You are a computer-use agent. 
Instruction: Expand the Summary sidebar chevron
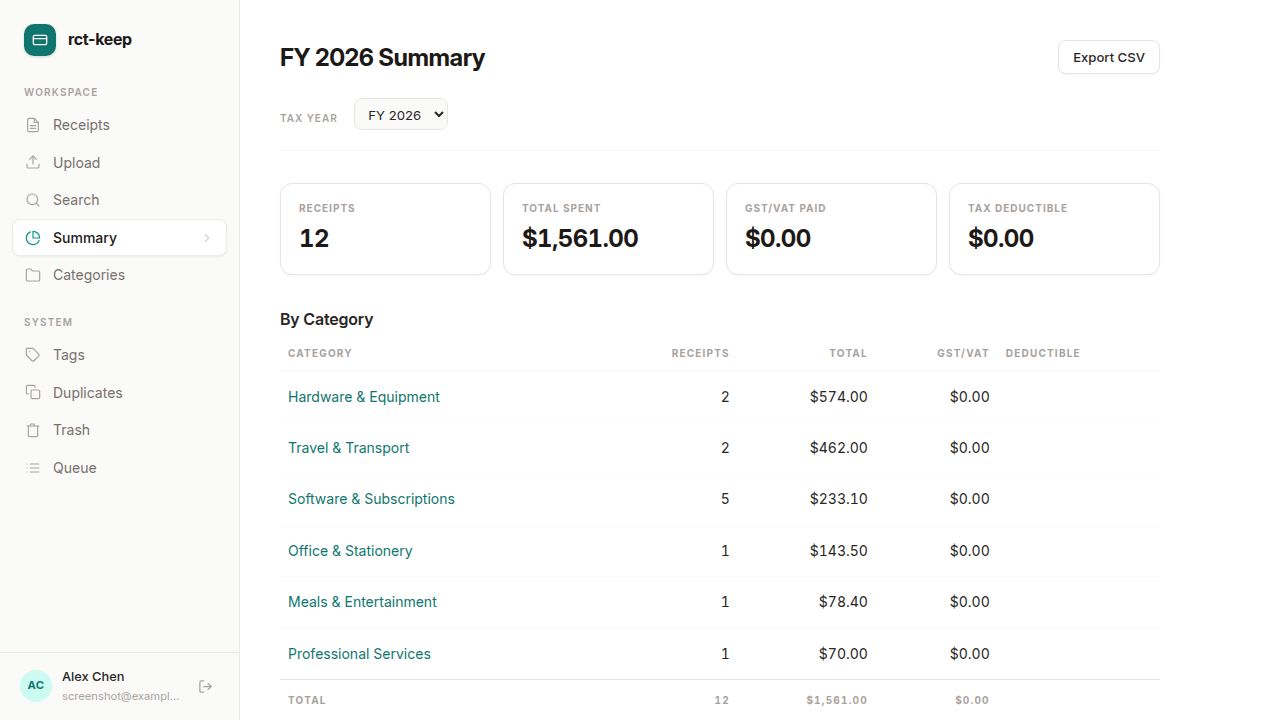coord(207,237)
